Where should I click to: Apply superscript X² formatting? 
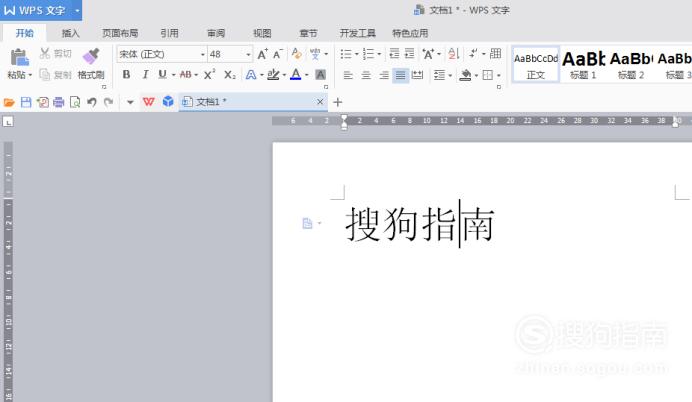click(209, 75)
